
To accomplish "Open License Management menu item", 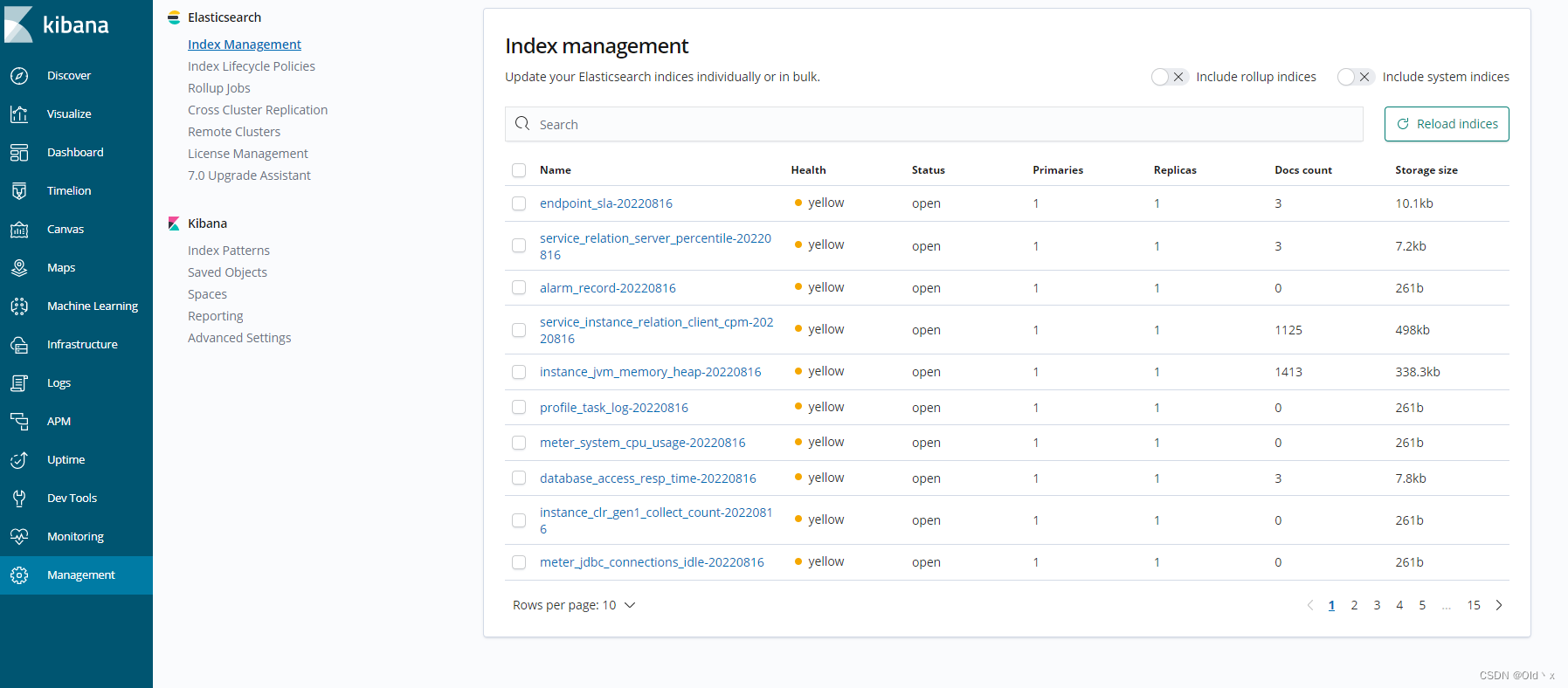I will click(248, 154).
